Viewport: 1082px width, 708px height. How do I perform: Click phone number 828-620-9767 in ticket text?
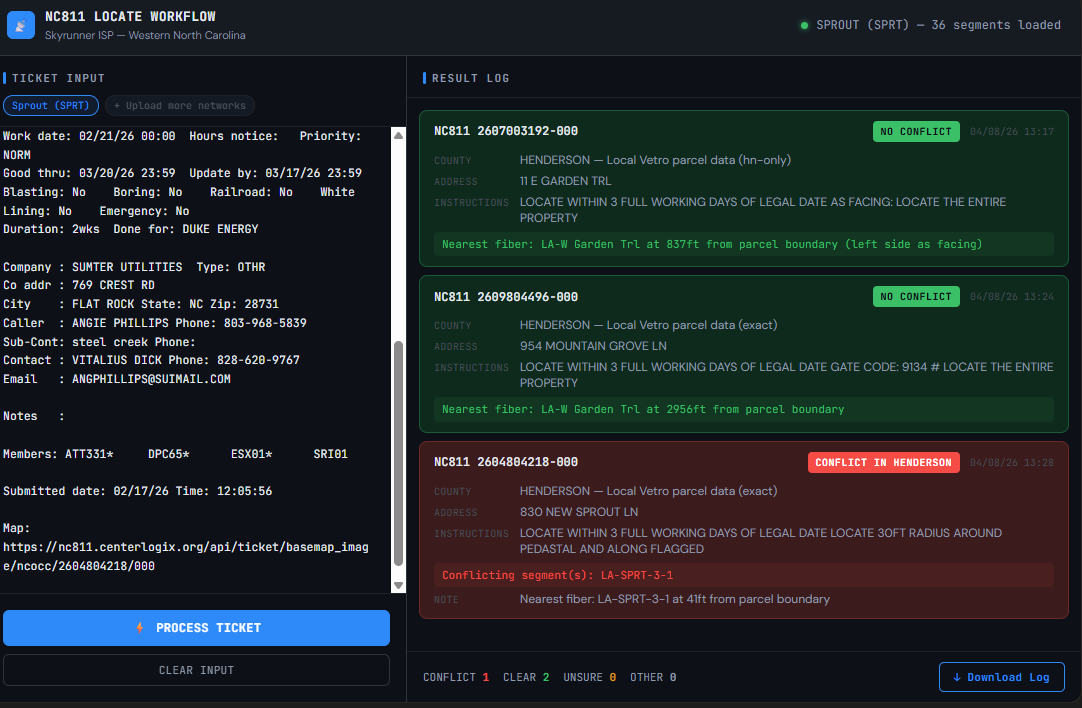(258, 360)
